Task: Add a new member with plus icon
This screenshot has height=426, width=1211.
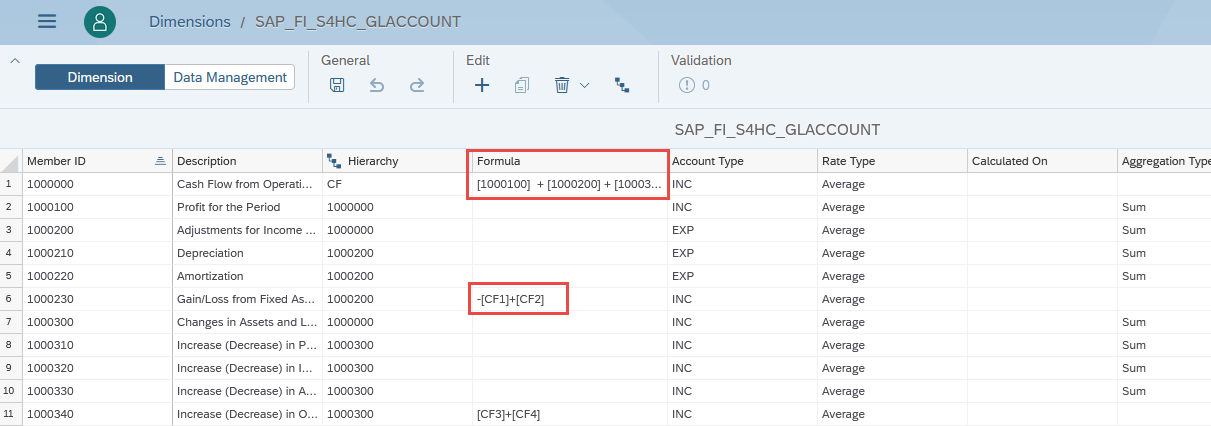Action: point(481,86)
